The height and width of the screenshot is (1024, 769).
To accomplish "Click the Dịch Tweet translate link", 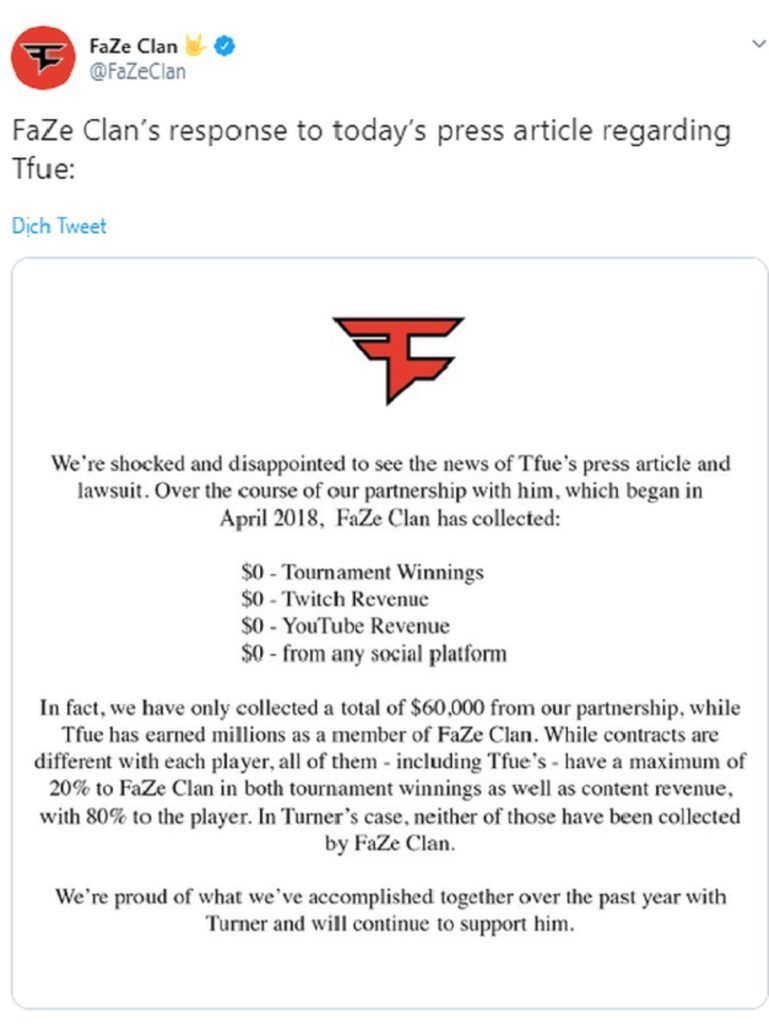I will (x=59, y=226).
